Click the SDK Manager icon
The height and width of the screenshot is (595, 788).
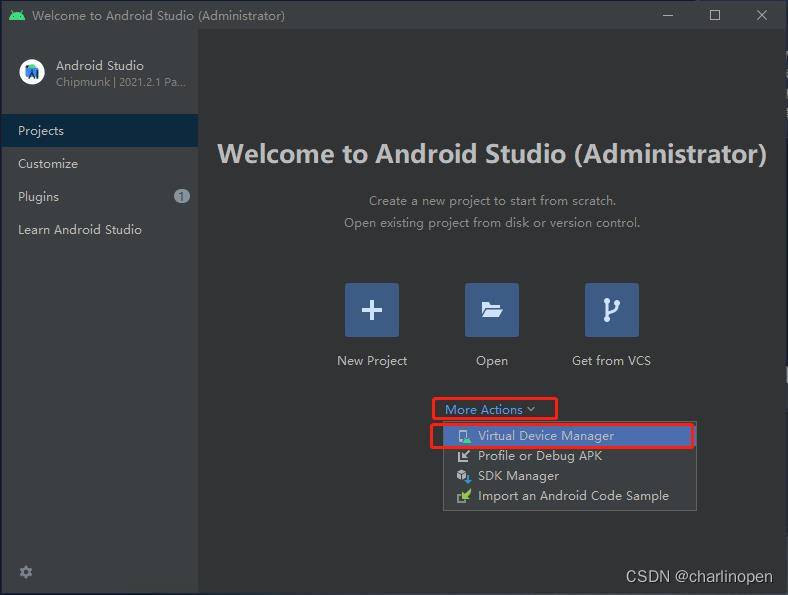coord(463,476)
